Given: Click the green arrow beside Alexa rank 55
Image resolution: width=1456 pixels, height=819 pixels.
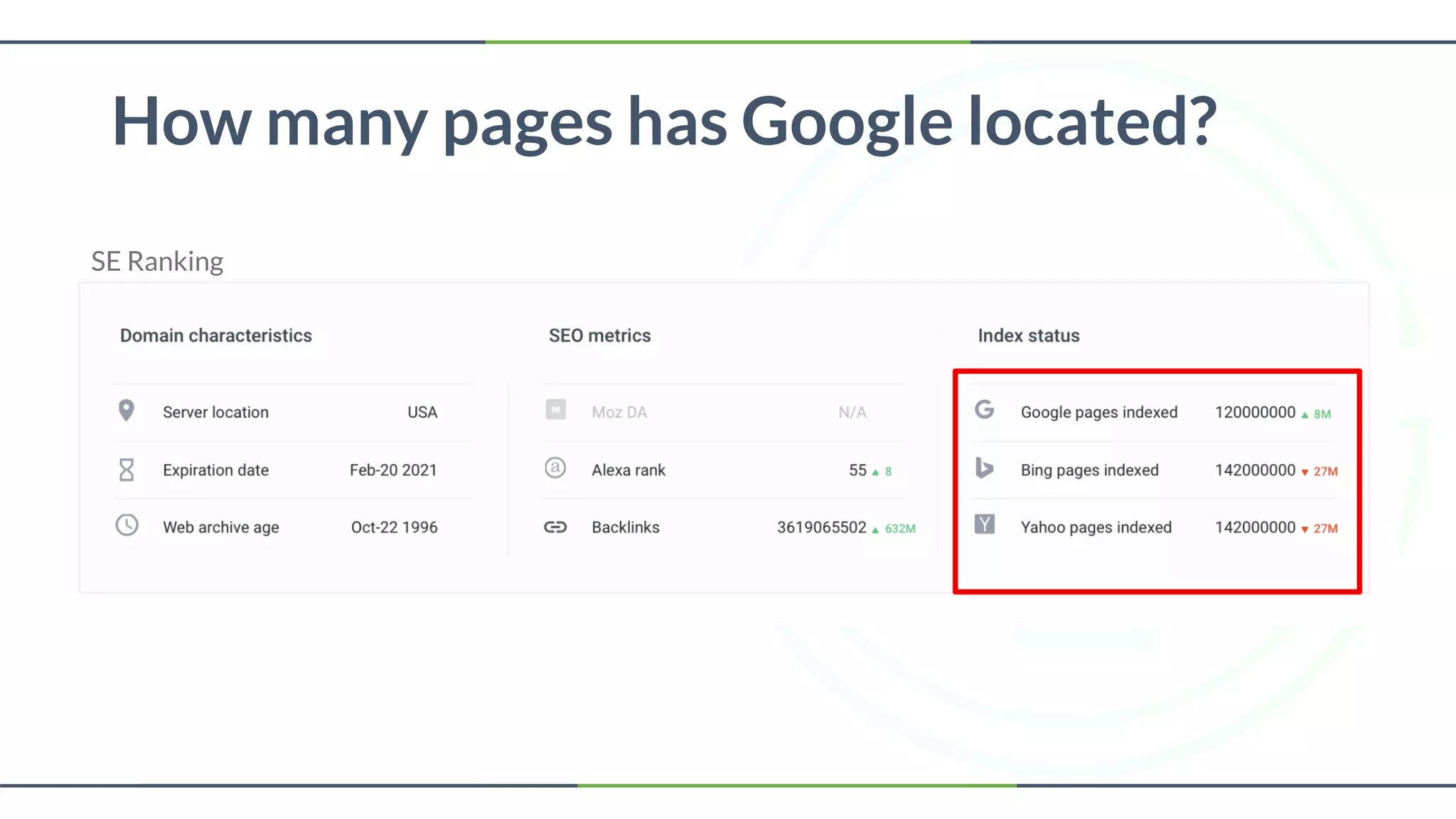Looking at the screenshot, I should point(875,472).
